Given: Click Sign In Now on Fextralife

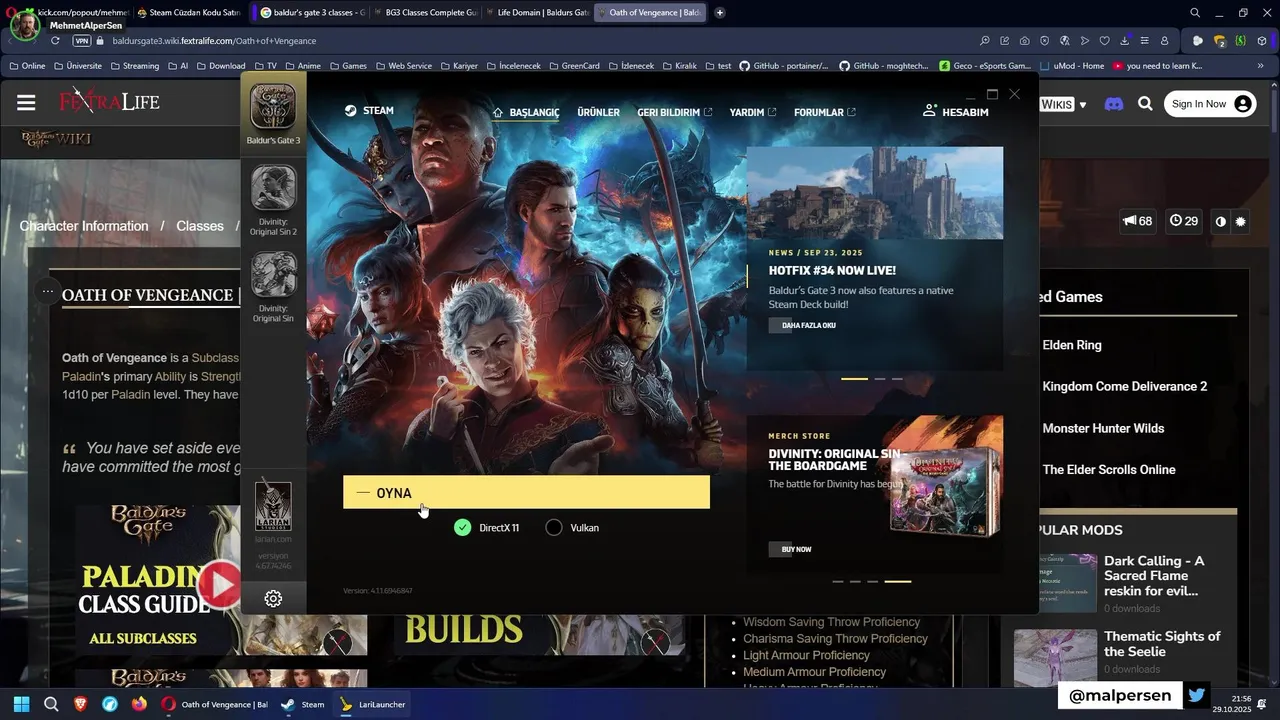Looking at the screenshot, I should tap(1210, 104).
